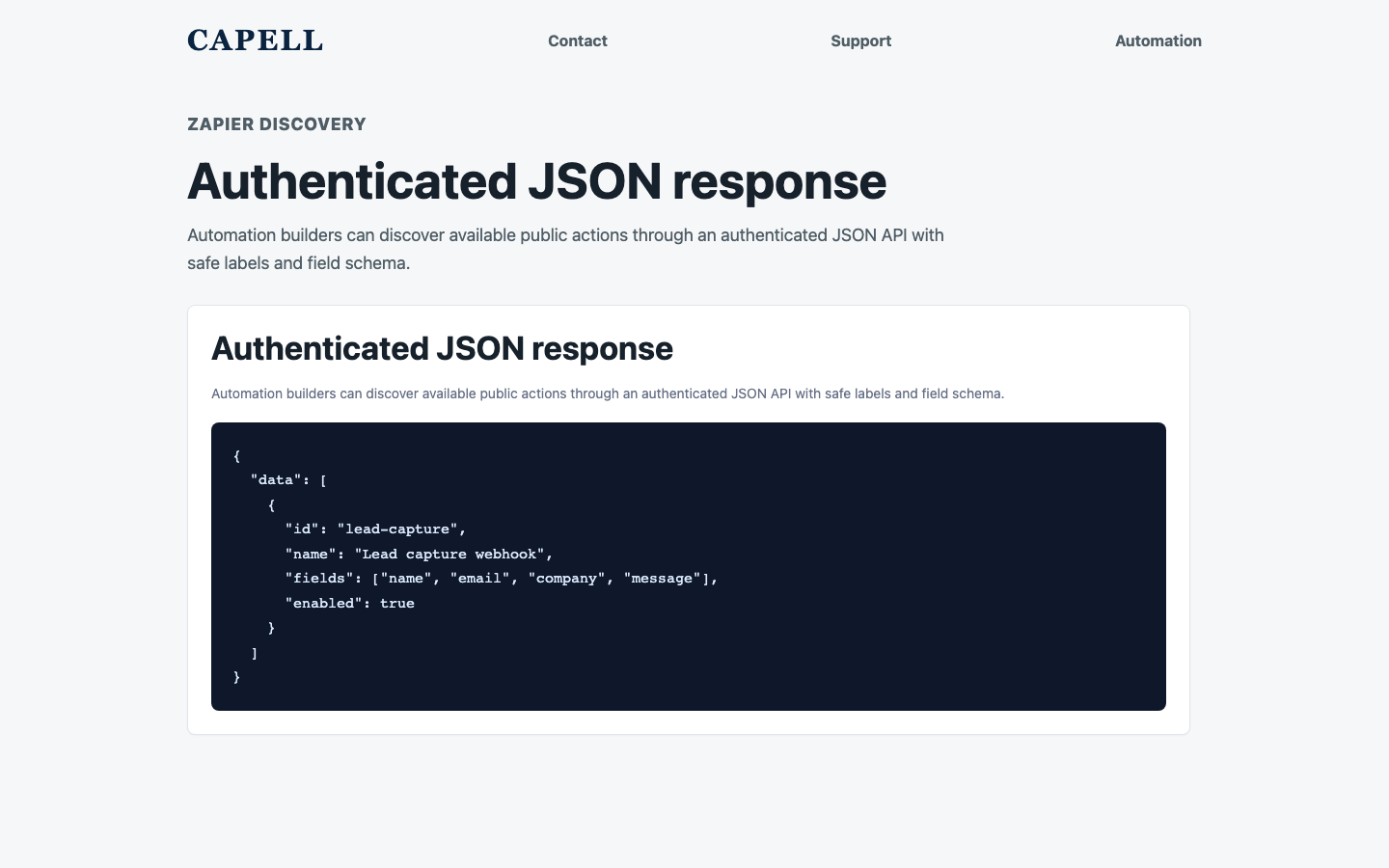Open the Support nav link
Screen dimensions: 1389x868
pos(861,41)
